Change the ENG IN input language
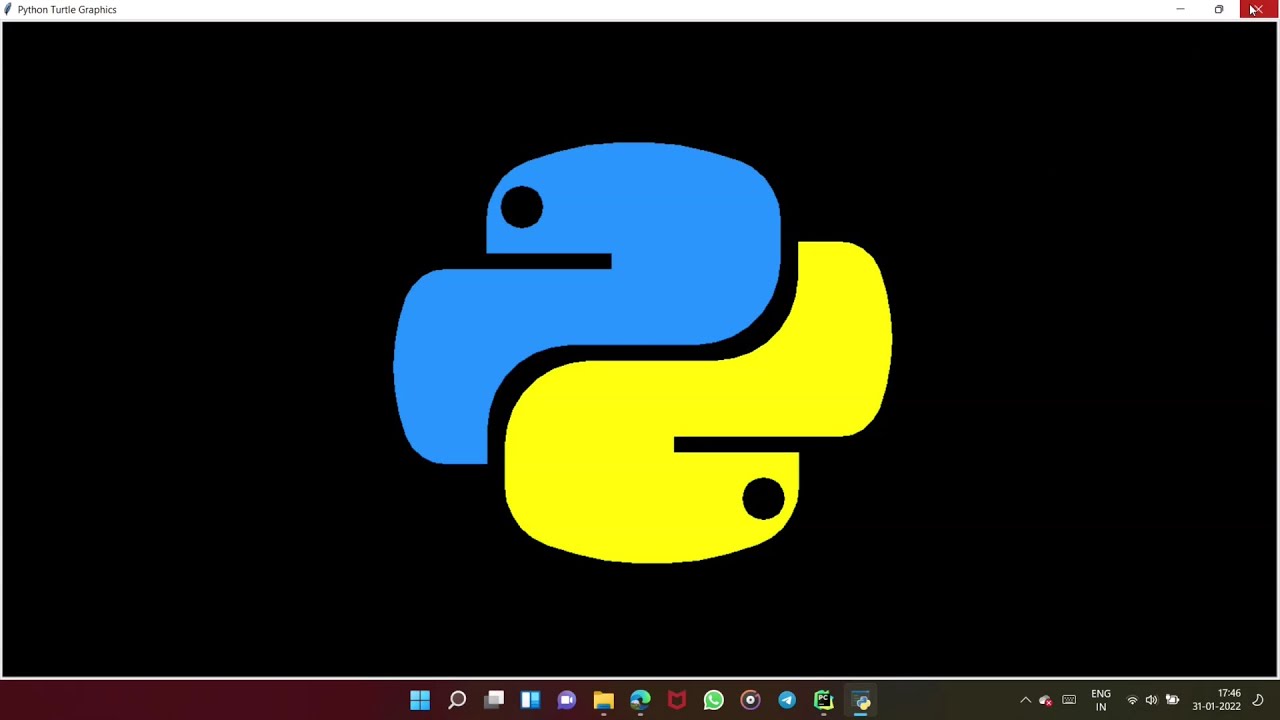The height and width of the screenshot is (720, 1280). point(1101,700)
